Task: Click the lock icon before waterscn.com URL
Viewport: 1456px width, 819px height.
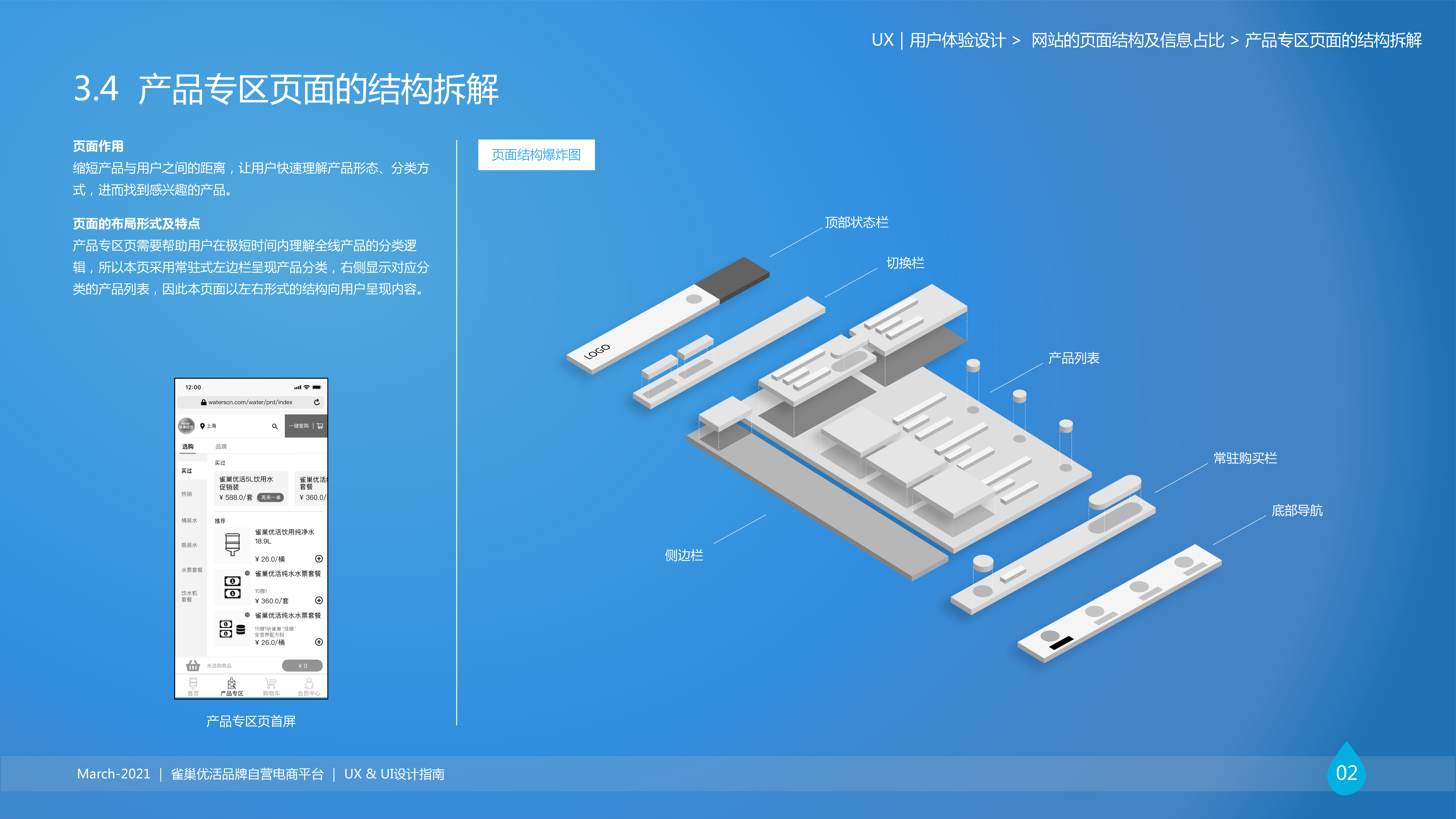Action: [204, 402]
